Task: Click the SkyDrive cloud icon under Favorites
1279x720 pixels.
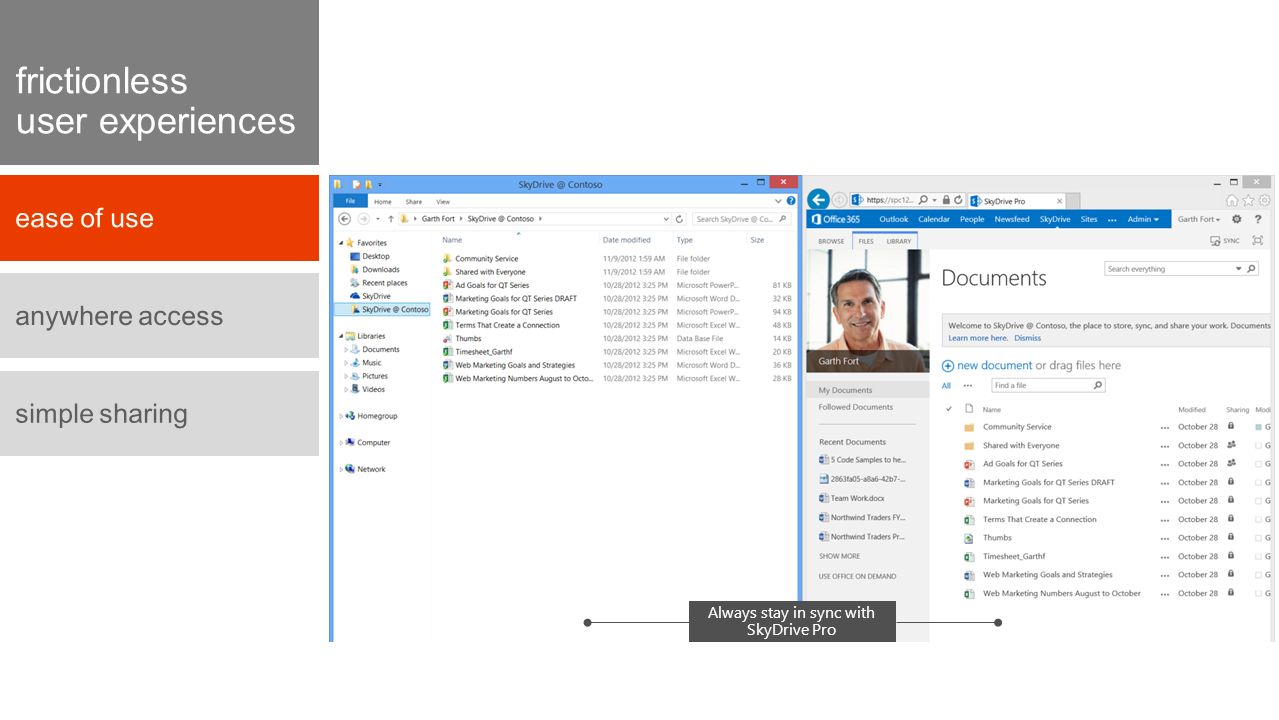Action: [x=355, y=296]
